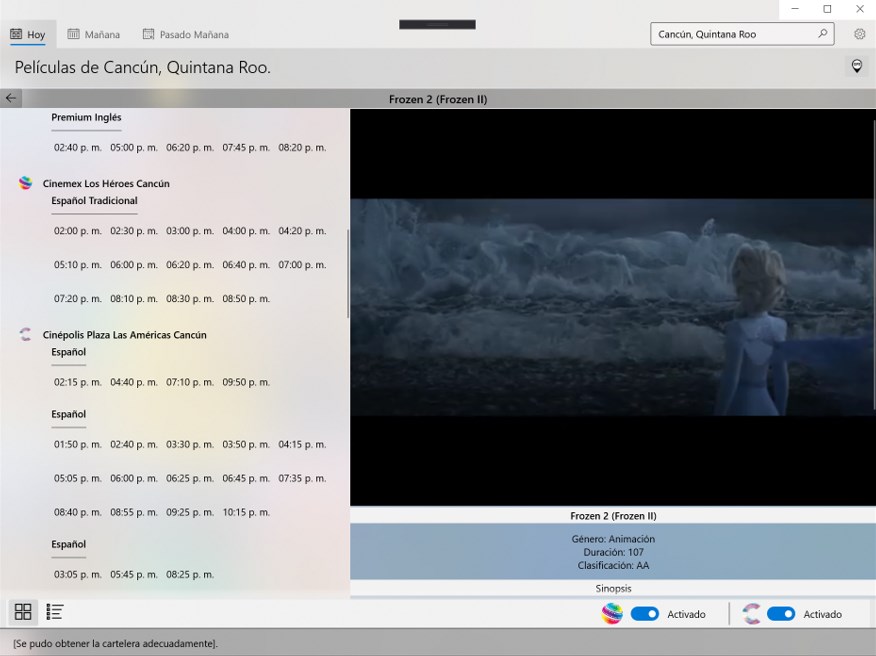Click the Cinépolis logo beside Plaza Las Américas
Screen dimensions: 876x656
25,335
